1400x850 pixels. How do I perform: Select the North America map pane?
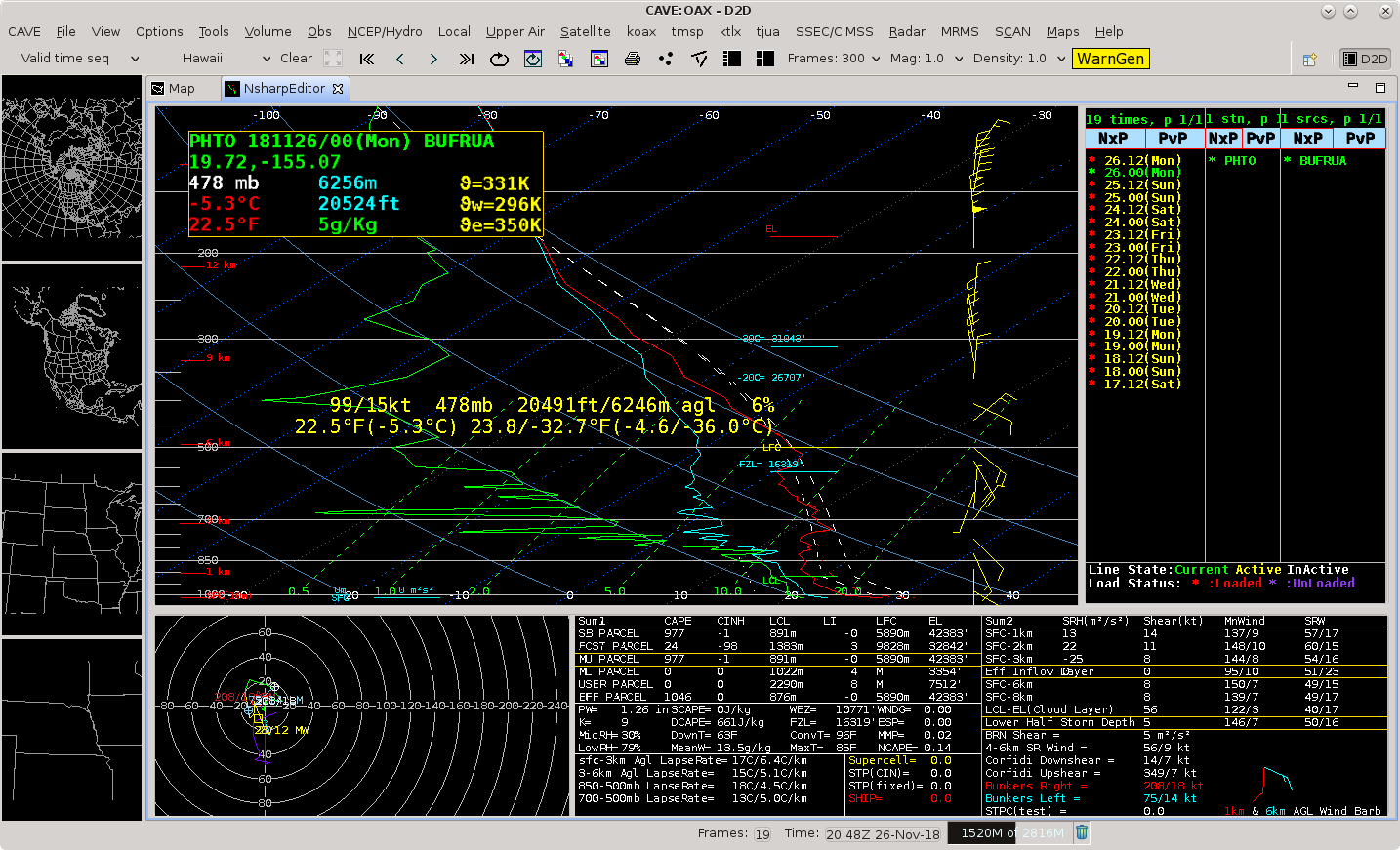click(x=71, y=356)
